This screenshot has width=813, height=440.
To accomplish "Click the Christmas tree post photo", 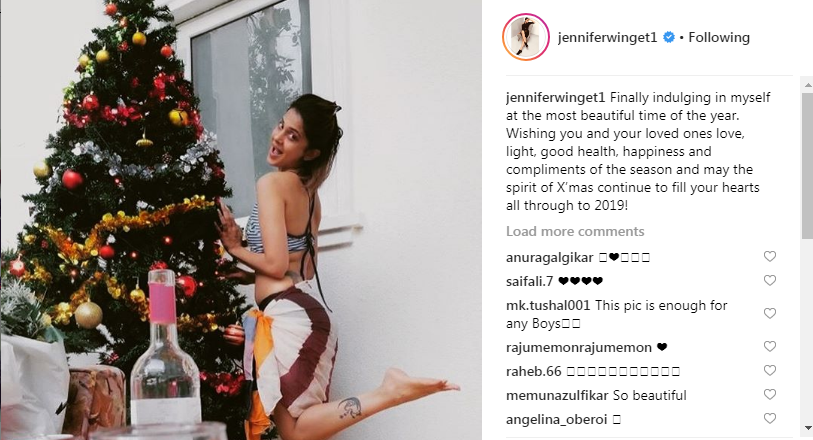I will pos(241,220).
